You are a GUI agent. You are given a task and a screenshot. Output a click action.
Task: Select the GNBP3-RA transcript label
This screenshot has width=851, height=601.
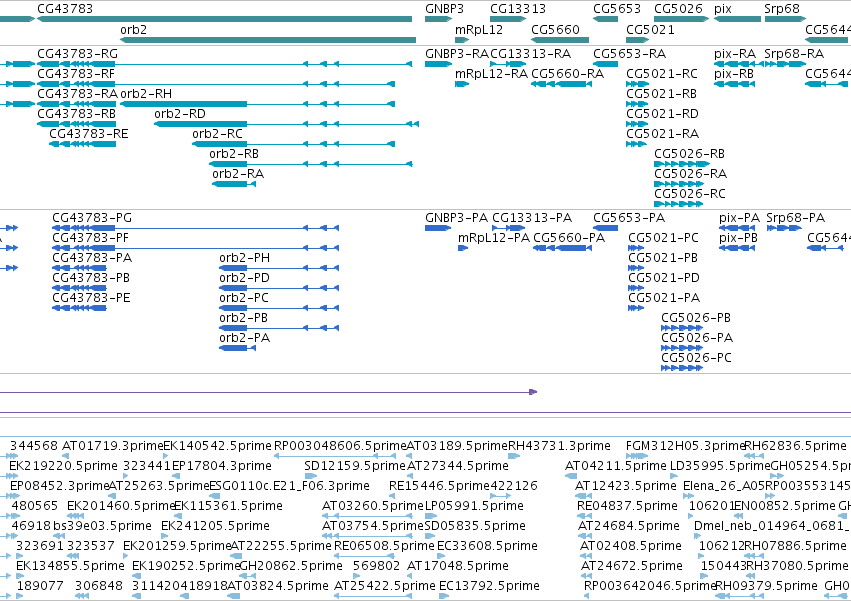(x=457, y=54)
